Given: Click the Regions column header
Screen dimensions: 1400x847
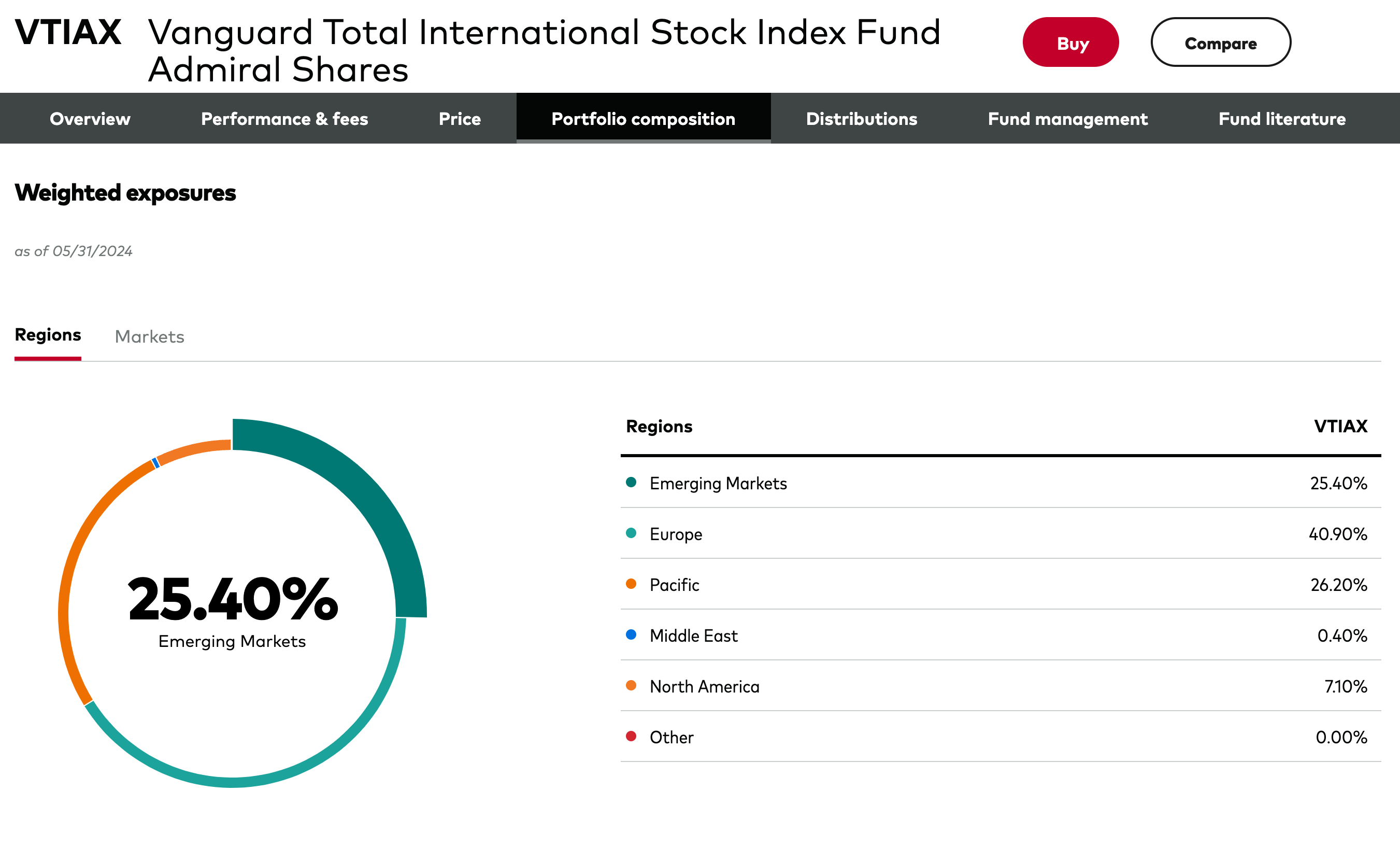Looking at the screenshot, I should pyautogui.click(x=659, y=426).
